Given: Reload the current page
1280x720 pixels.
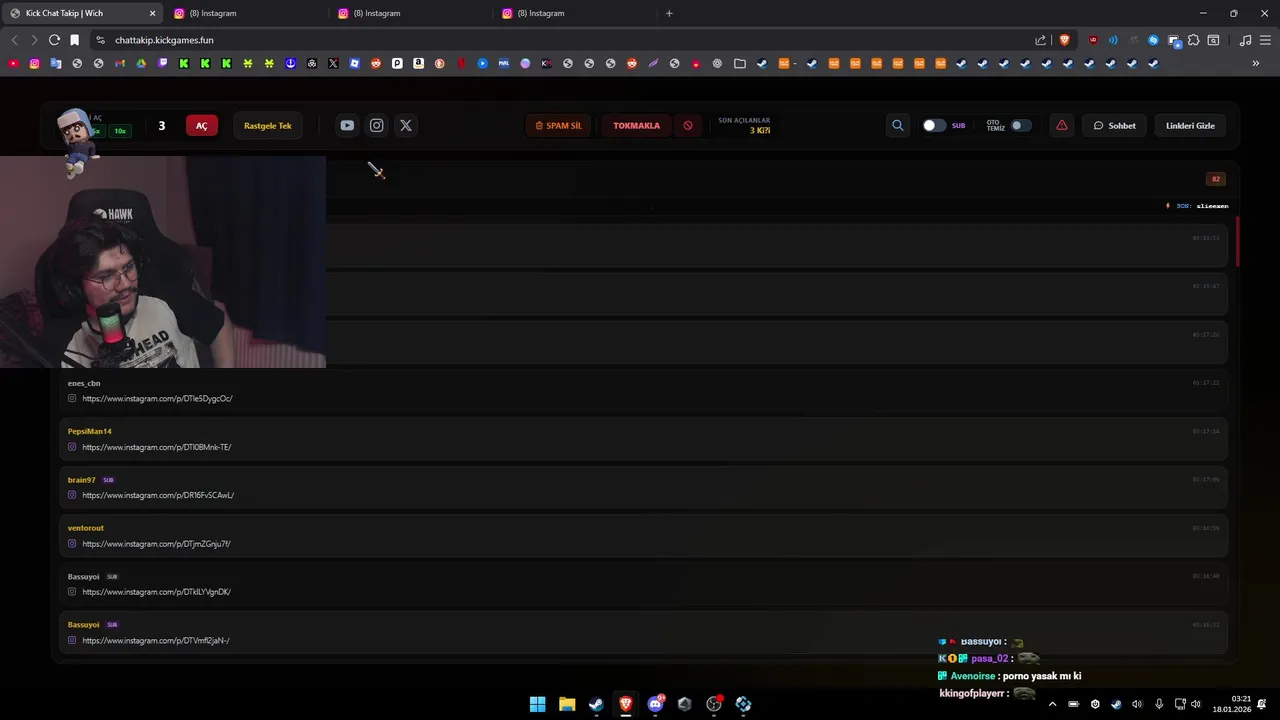Looking at the screenshot, I should coord(54,40).
